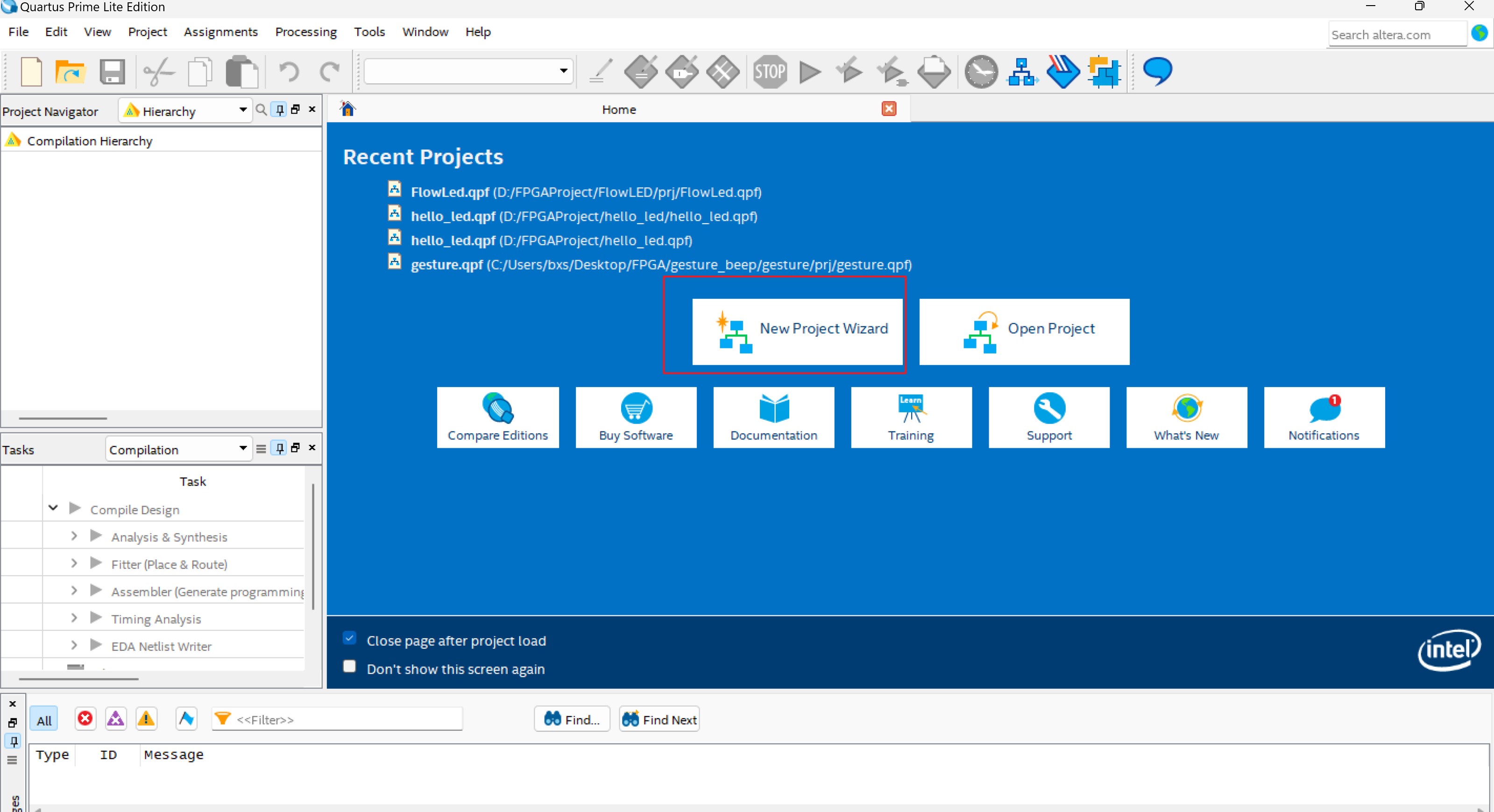1494x812 pixels.
Task: Expand the Assembler task row
Action: point(74,590)
